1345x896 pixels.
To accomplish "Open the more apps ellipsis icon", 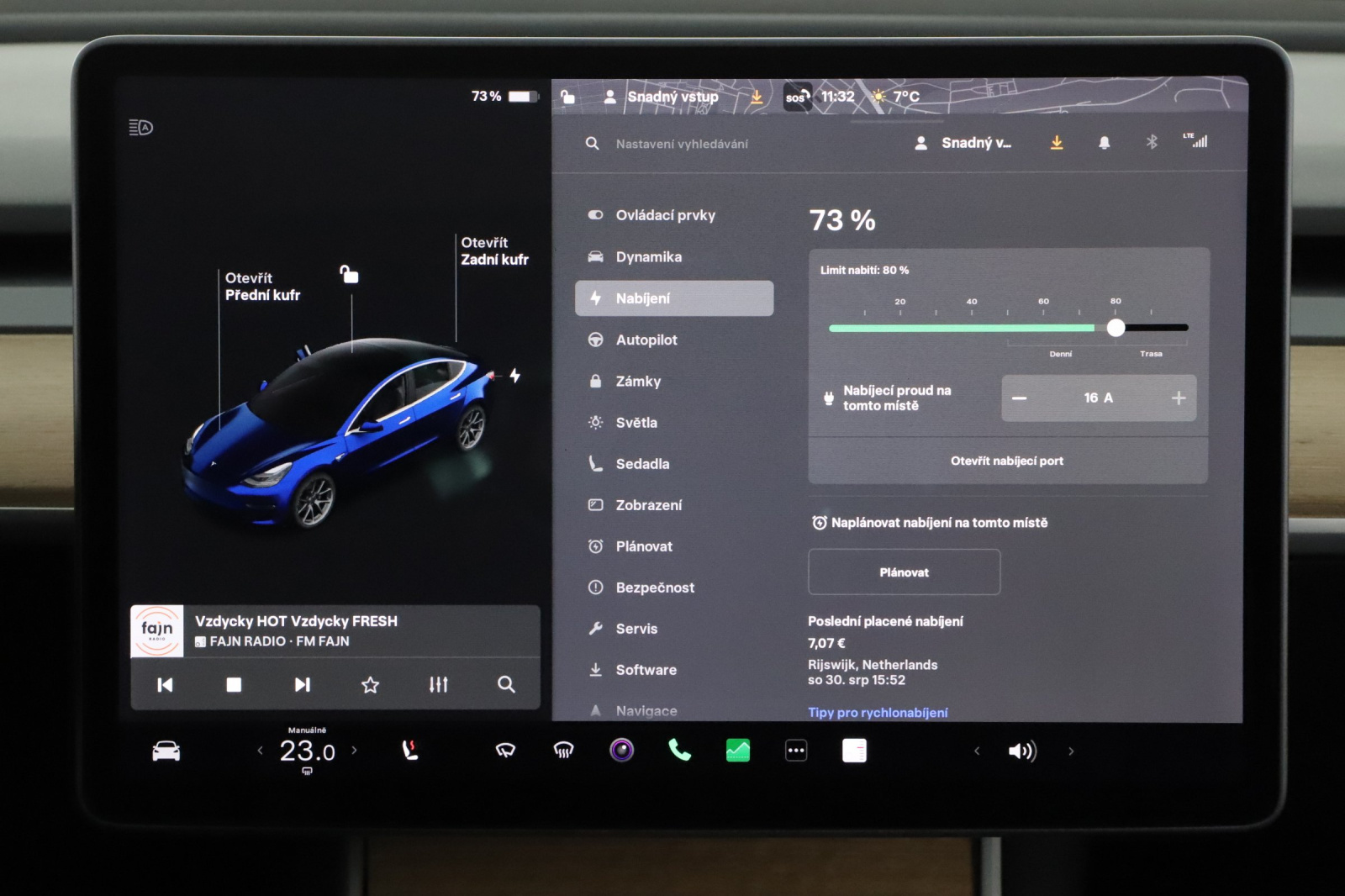I will point(796,751).
